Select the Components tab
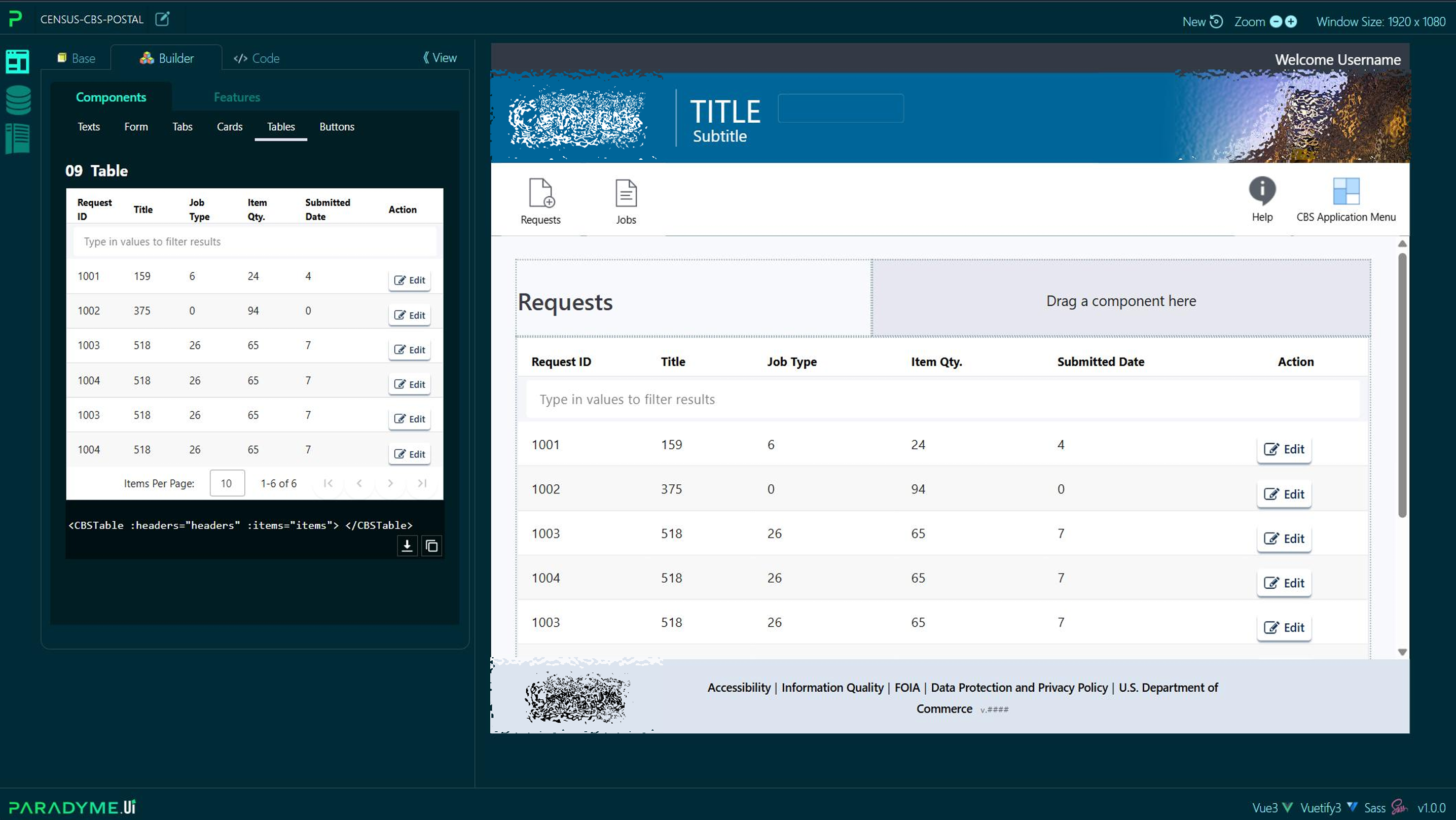 tap(111, 97)
